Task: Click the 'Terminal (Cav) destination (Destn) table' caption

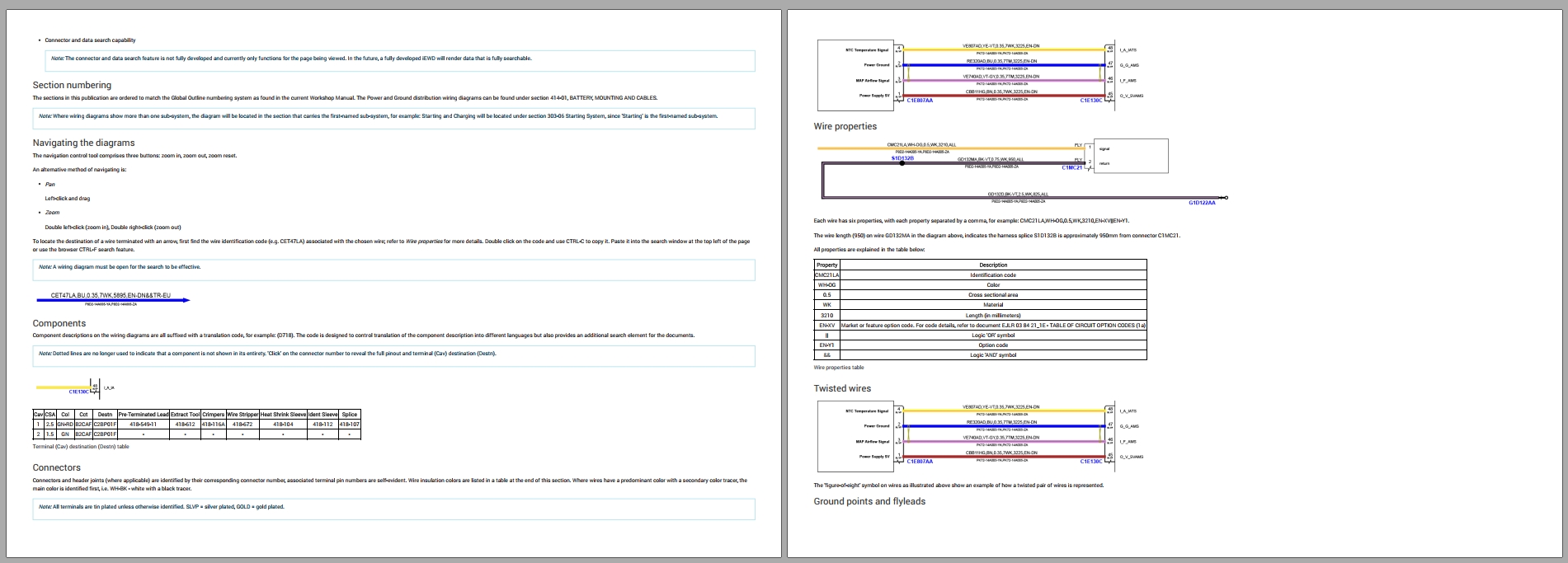Action: 81,447
